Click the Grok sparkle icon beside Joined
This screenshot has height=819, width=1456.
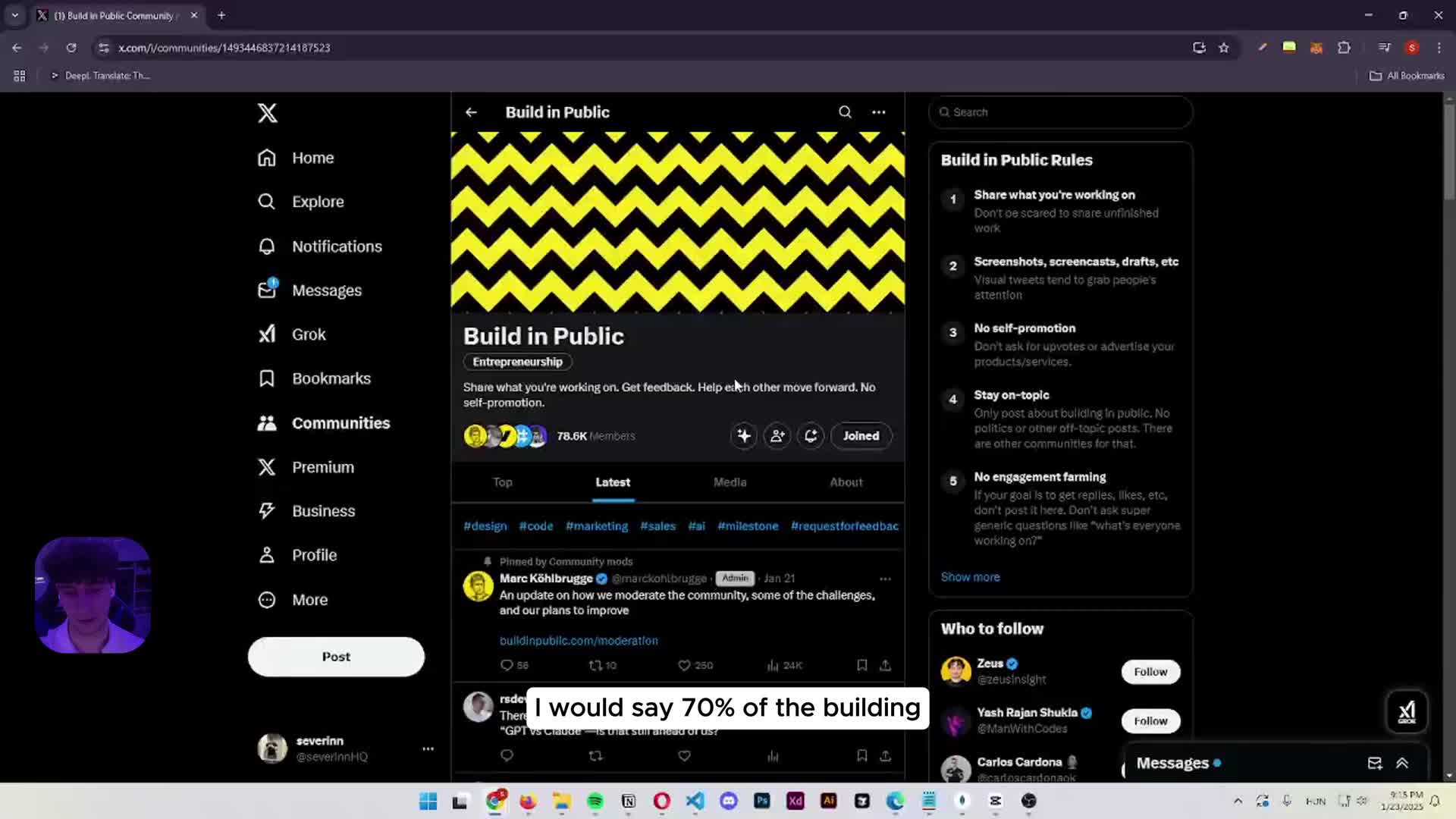[744, 436]
